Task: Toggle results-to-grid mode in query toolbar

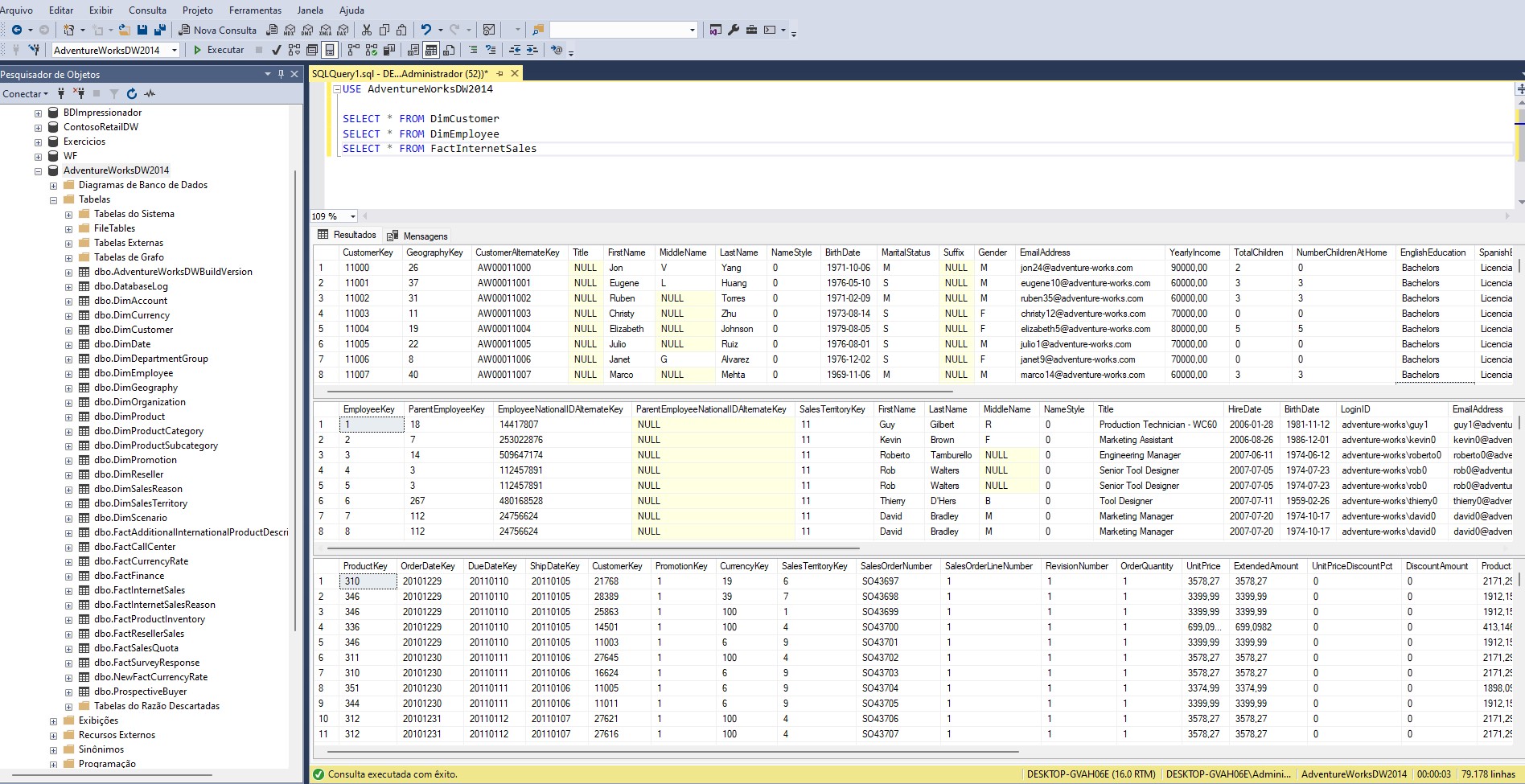Action: [x=431, y=50]
